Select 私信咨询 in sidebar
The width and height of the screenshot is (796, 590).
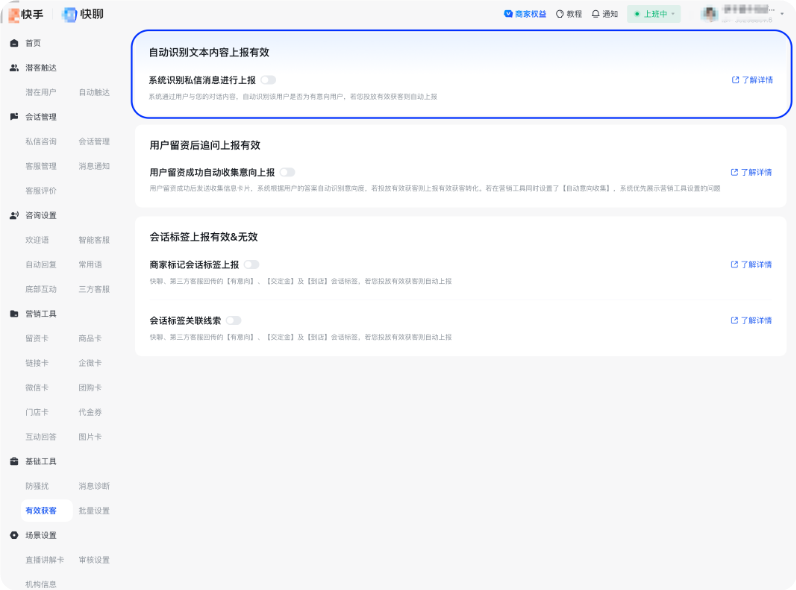point(41,142)
